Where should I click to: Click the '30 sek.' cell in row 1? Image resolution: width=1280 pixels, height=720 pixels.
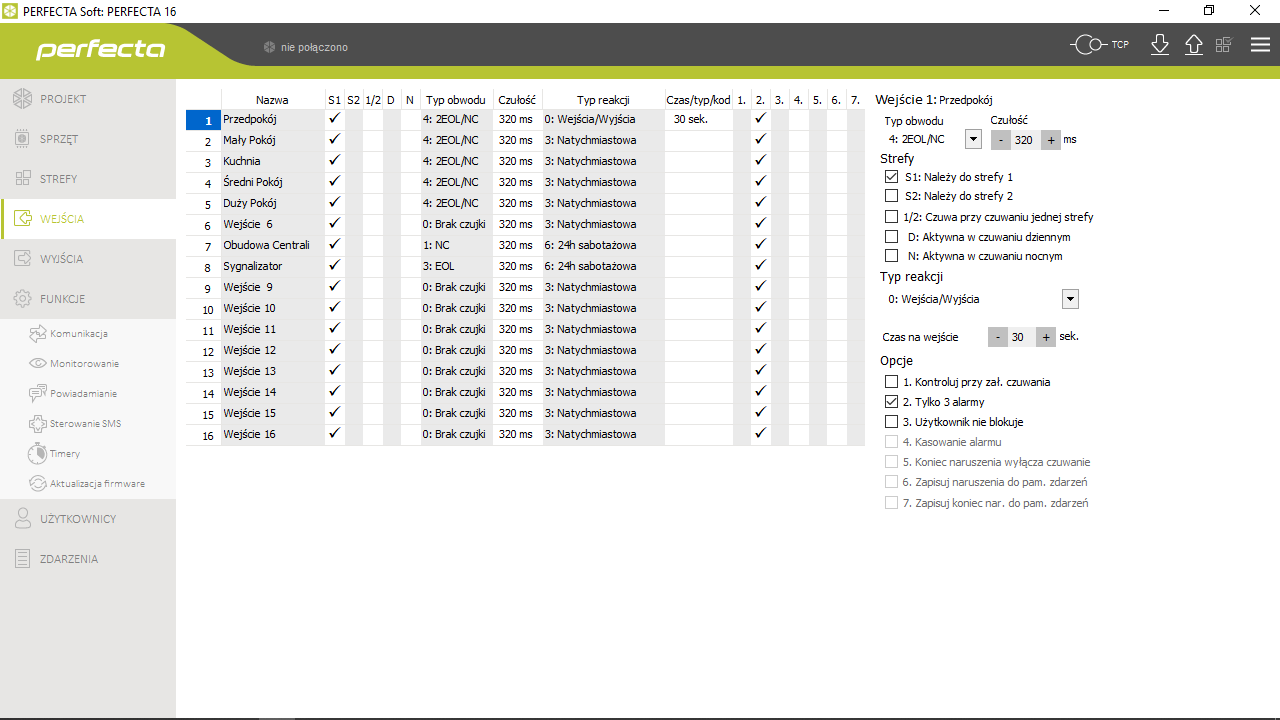698,119
